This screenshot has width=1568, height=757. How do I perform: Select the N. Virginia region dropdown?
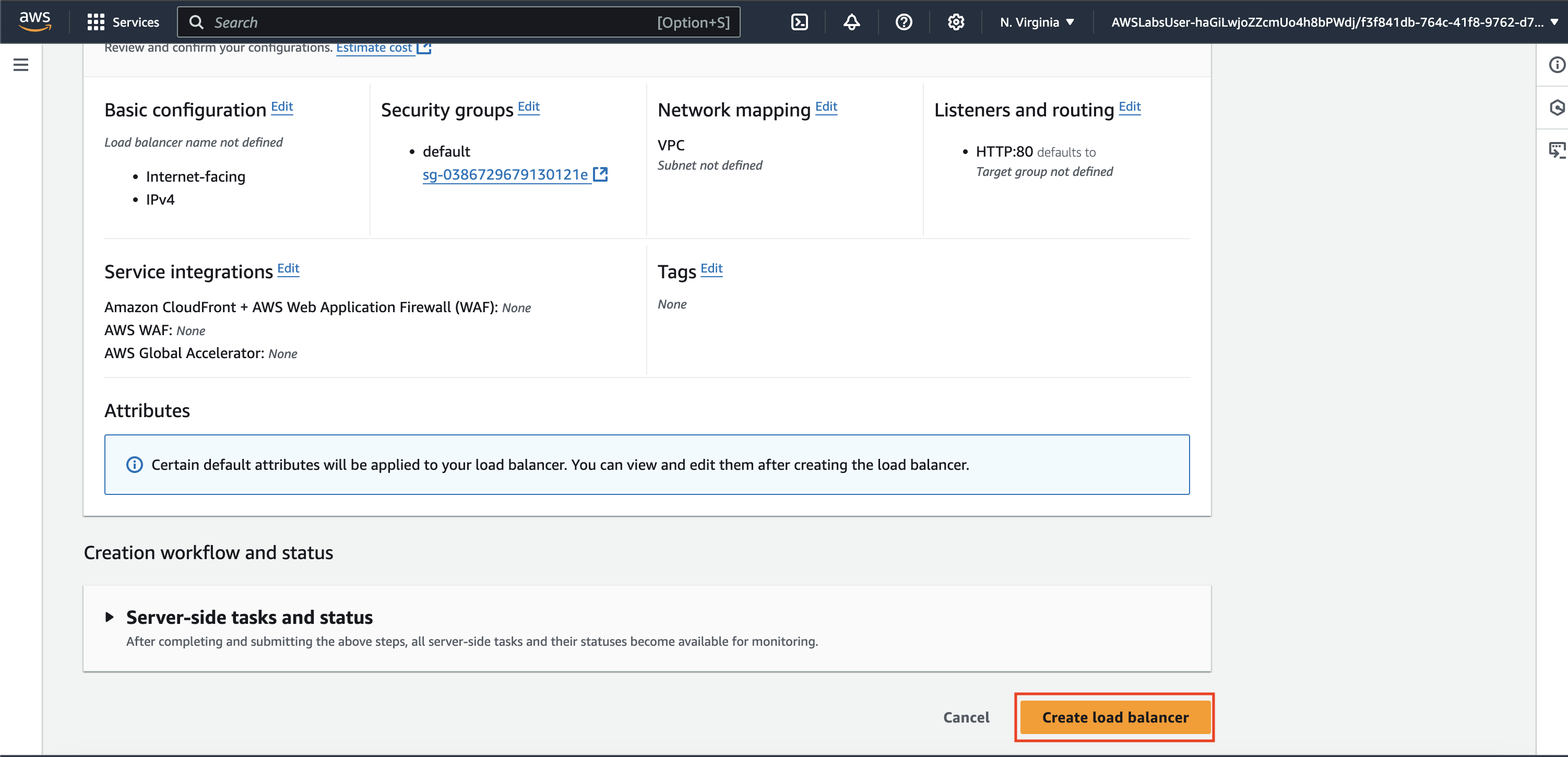click(x=1037, y=22)
